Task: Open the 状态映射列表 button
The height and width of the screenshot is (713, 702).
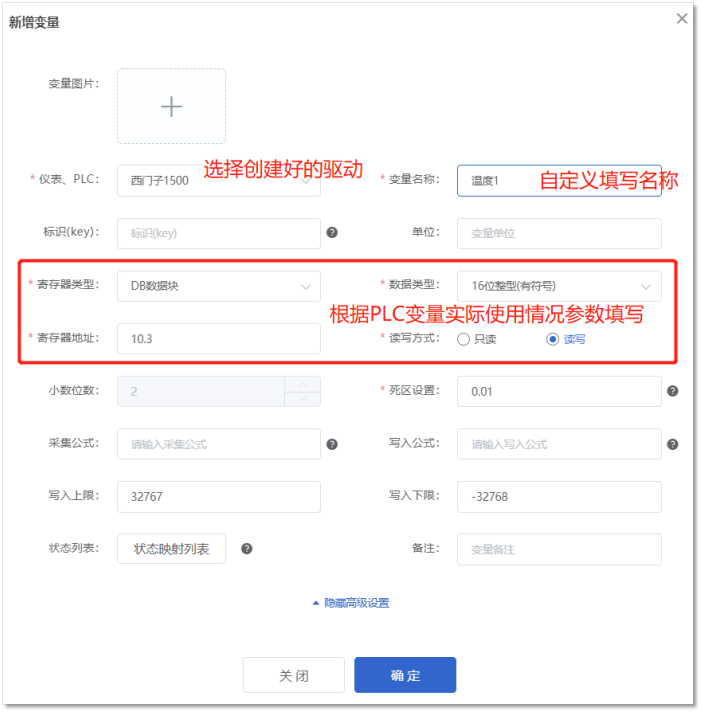Action: click(x=171, y=549)
